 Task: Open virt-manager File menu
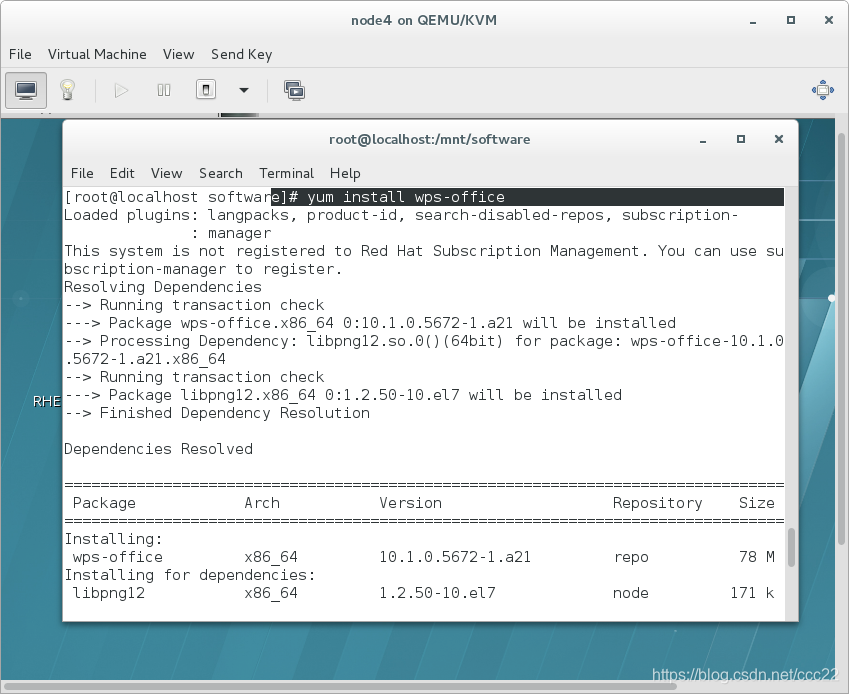tap(20, 54)
